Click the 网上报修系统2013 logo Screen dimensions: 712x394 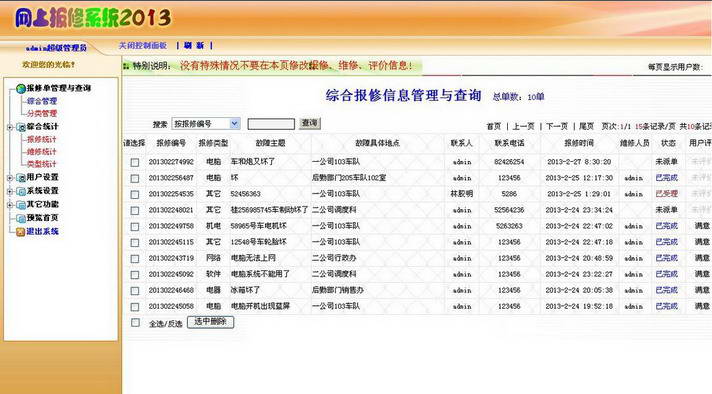point(93,18)
